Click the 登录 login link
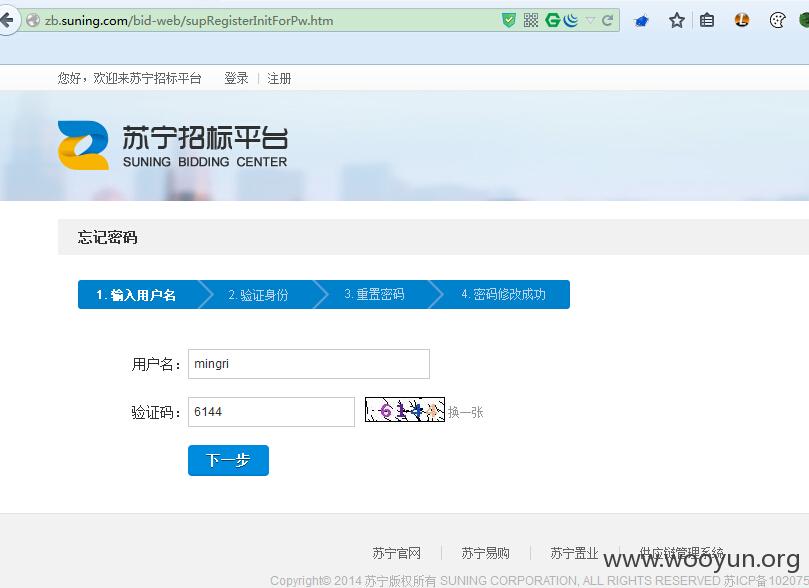This screenshot has width=809, height=588. [236, 78]
